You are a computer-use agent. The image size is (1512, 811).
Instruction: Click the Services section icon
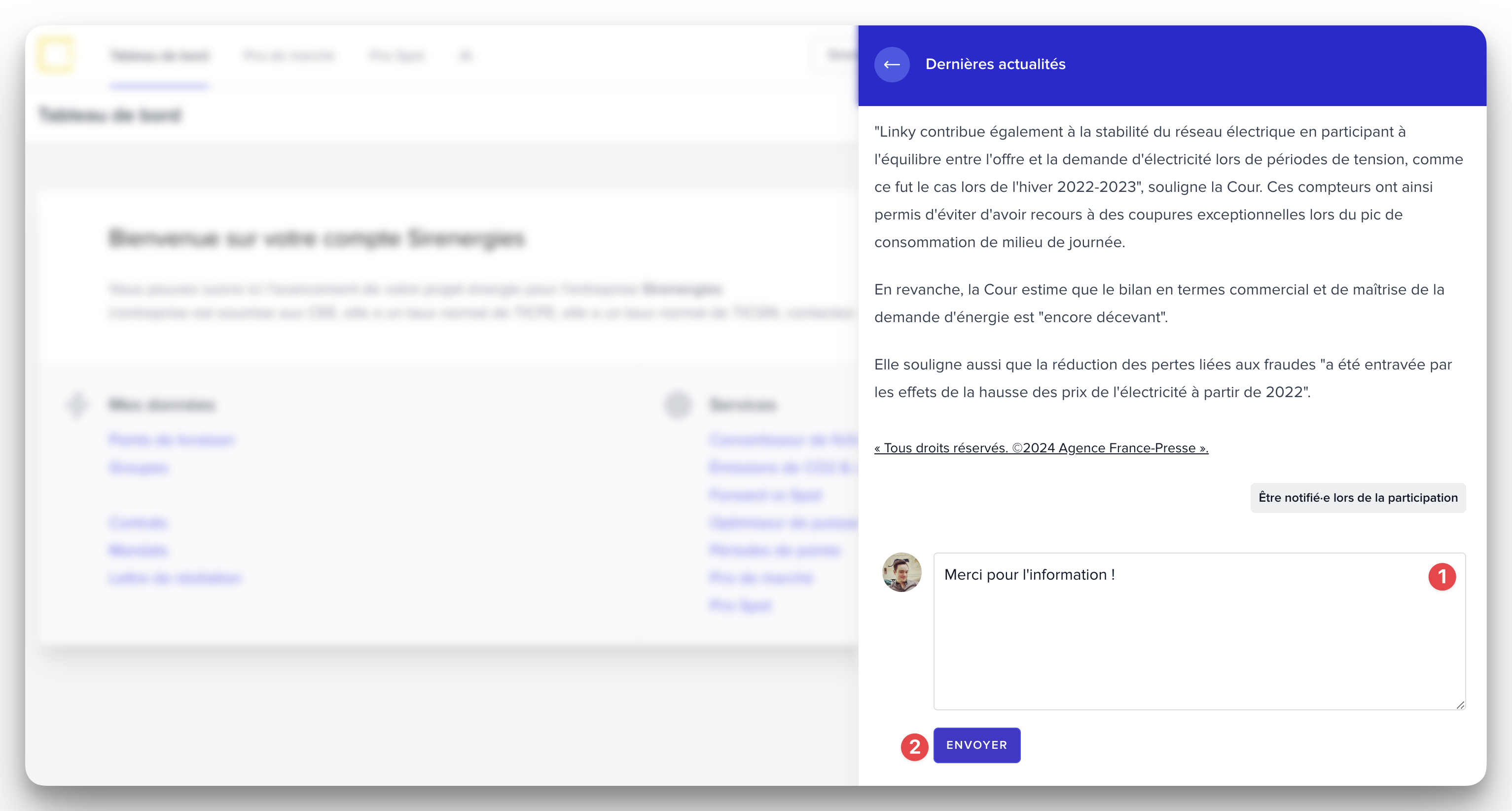[678, 405]
